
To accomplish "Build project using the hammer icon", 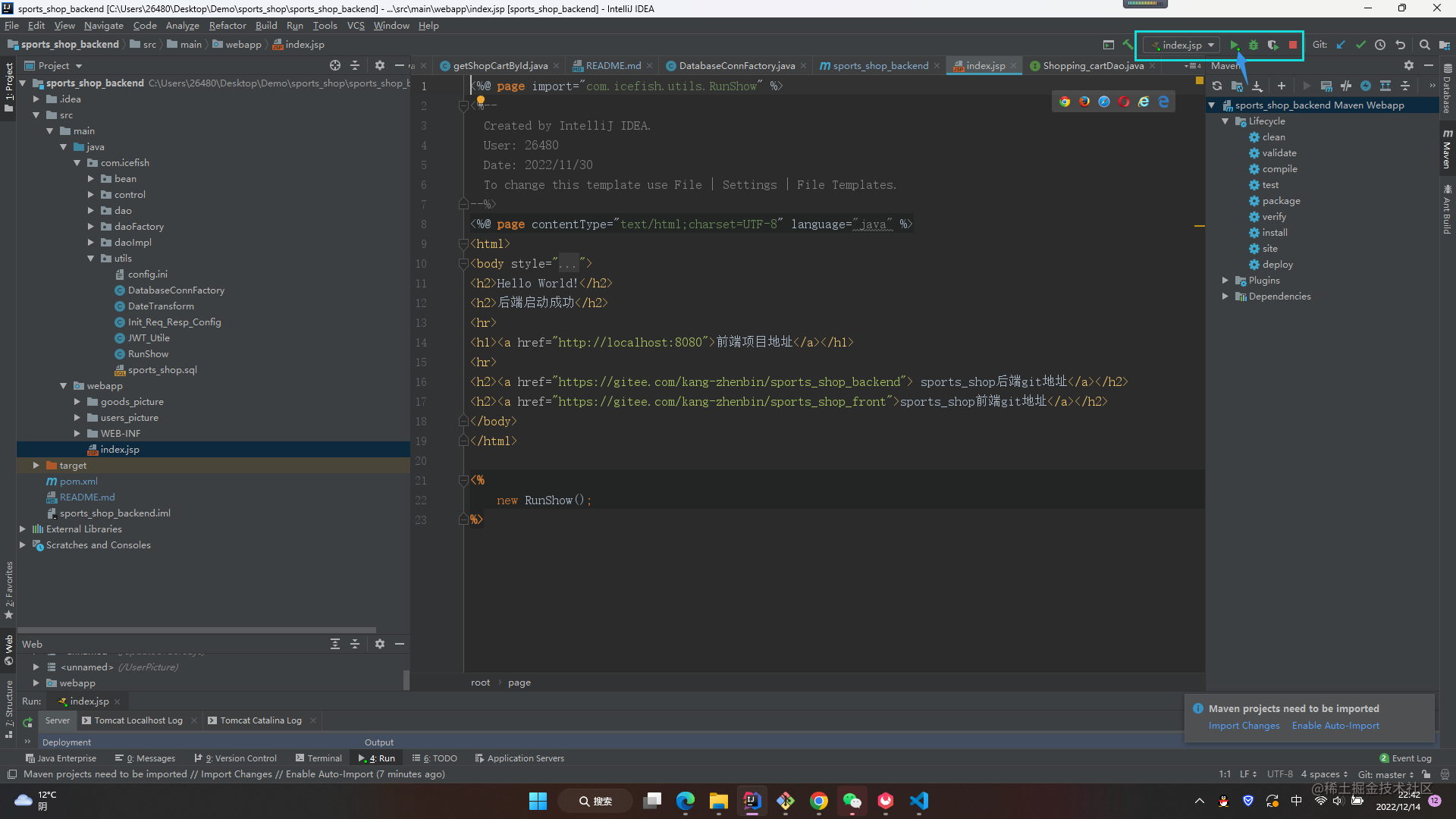I will point(1128,45).
